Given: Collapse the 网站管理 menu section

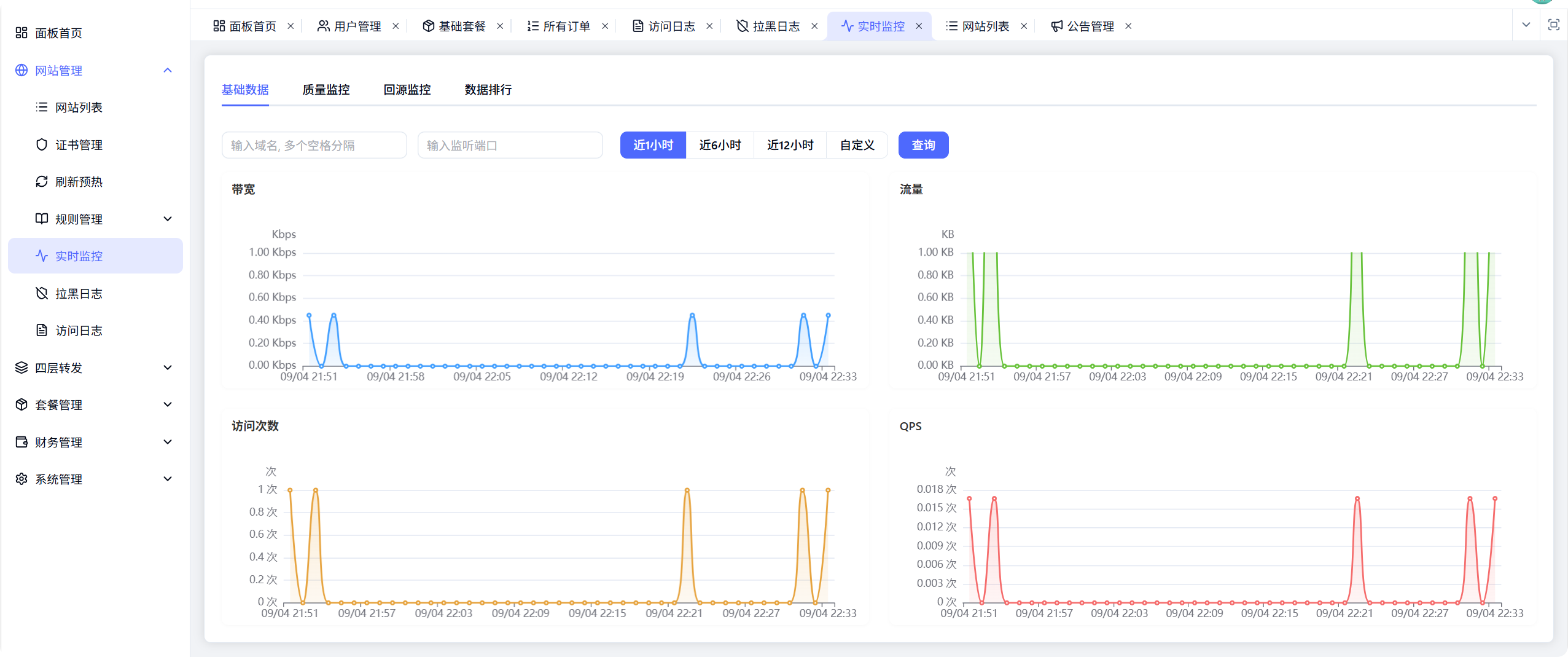Looking at the screenshot, I should click(x=168, y=71).
